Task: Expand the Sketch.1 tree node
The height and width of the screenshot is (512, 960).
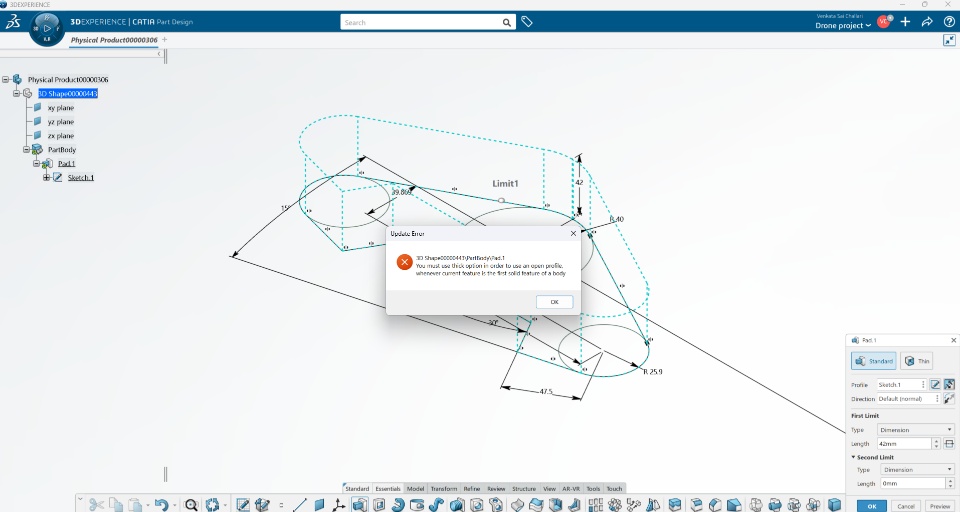Action: coord(46,178)
